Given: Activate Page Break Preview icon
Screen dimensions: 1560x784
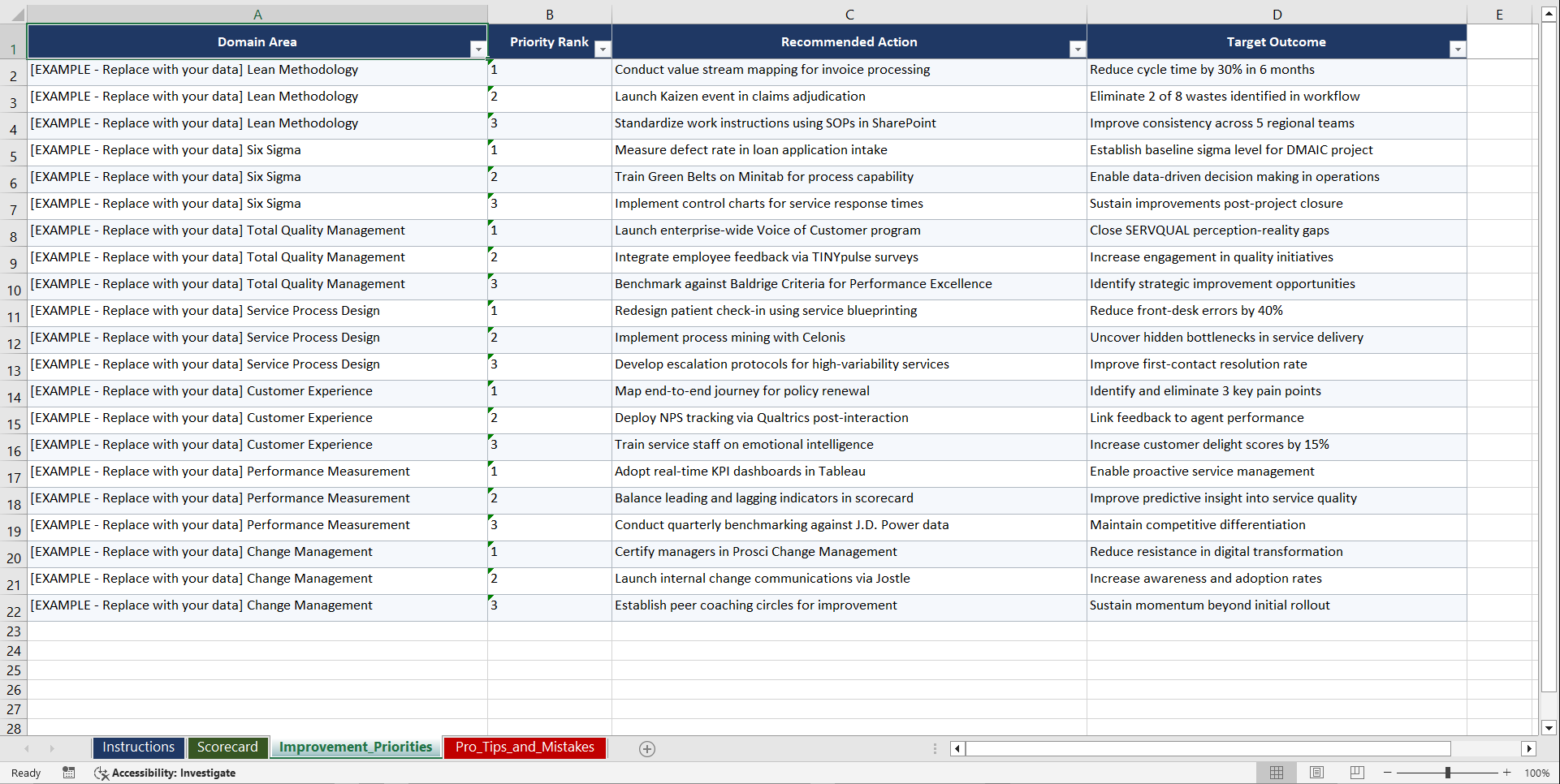Looking at the screenshot, I should click(x=1356, y=773).
